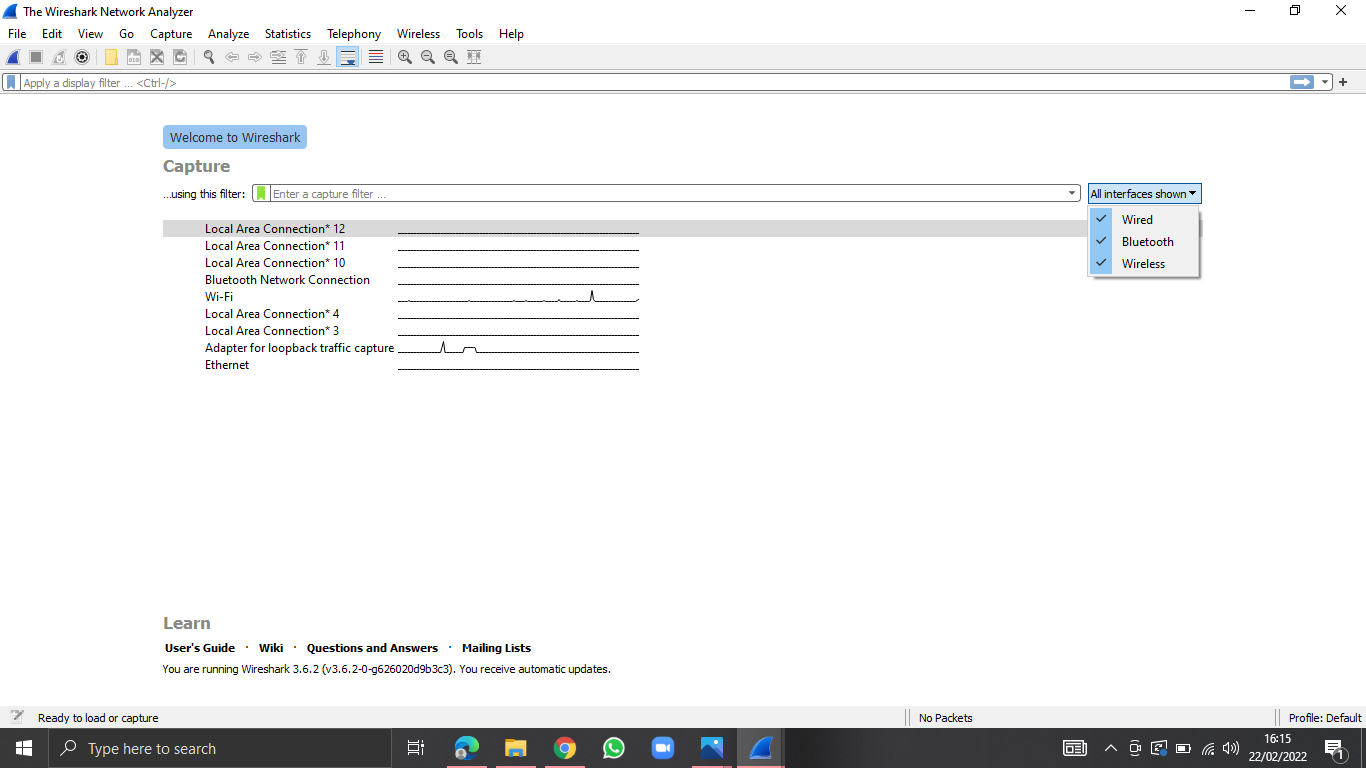This screenshot has height=768, width=1366.
Task: Click the green capture filter bookmark icon
Action: pyautogui.click(x=261, y=193)
